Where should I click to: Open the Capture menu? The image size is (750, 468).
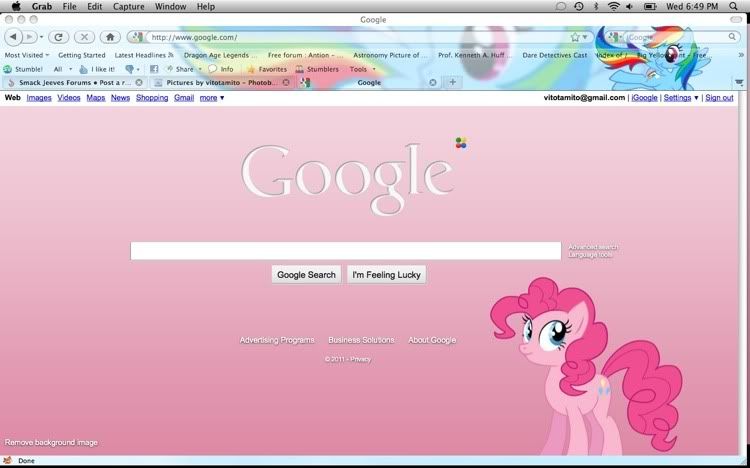(129, 6)
